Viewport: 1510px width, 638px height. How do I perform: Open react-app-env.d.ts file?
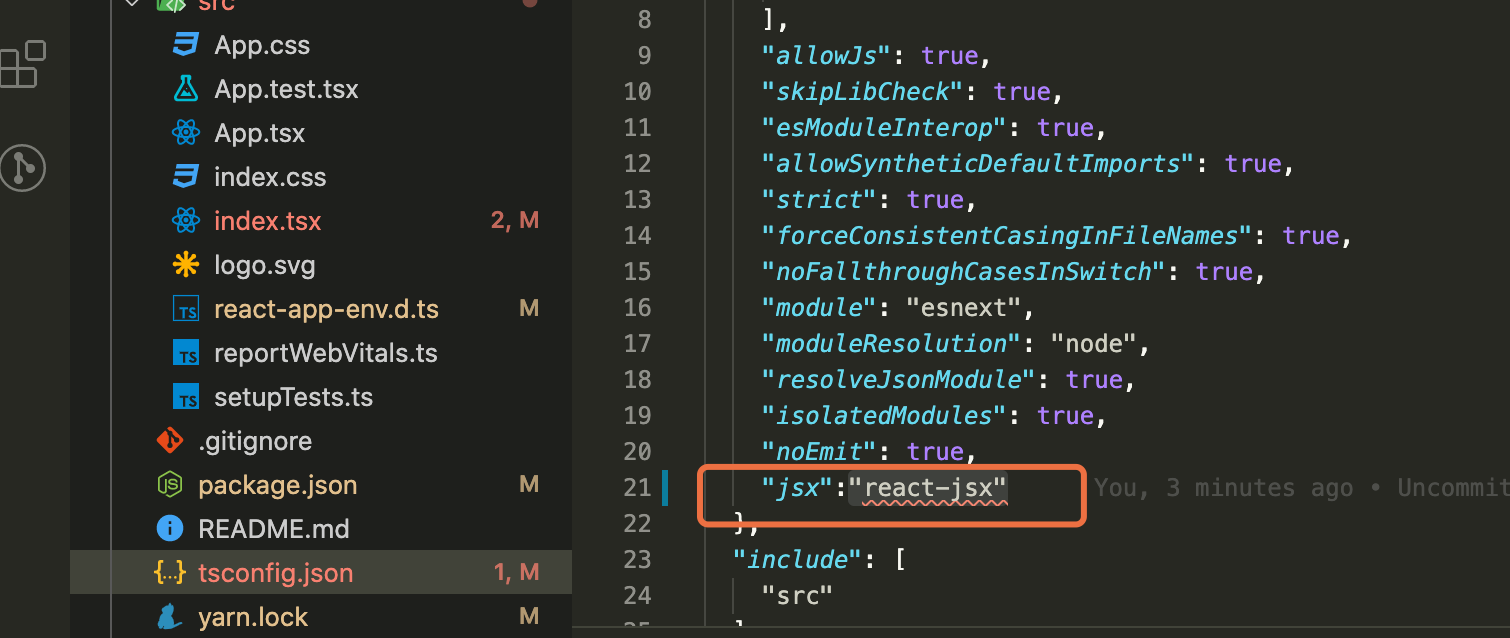point(326,309)
